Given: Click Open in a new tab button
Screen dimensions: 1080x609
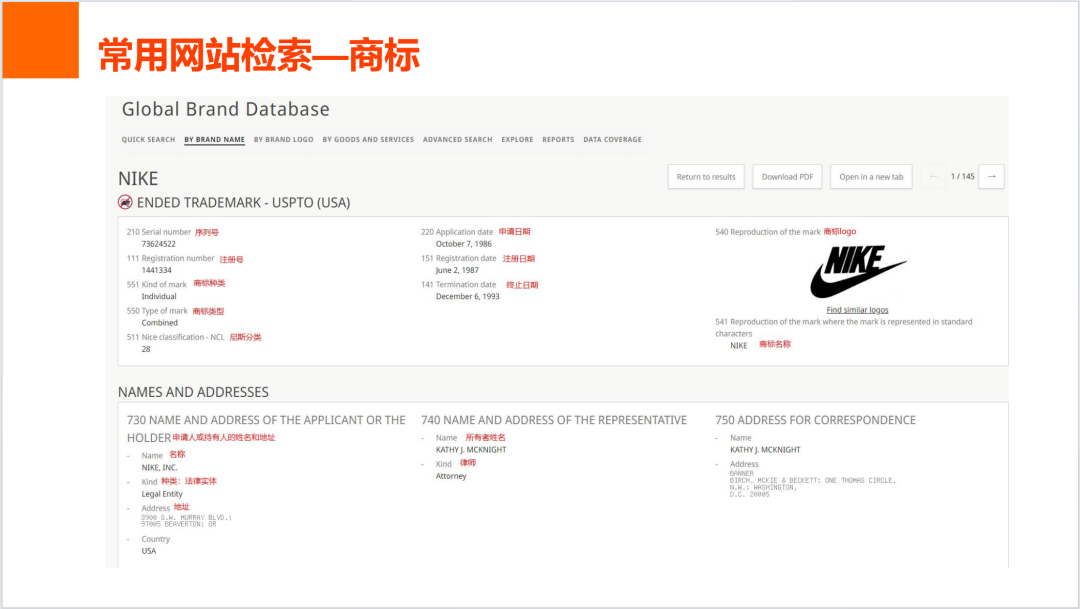Looking at the screenshot, I should pos(871,176).
